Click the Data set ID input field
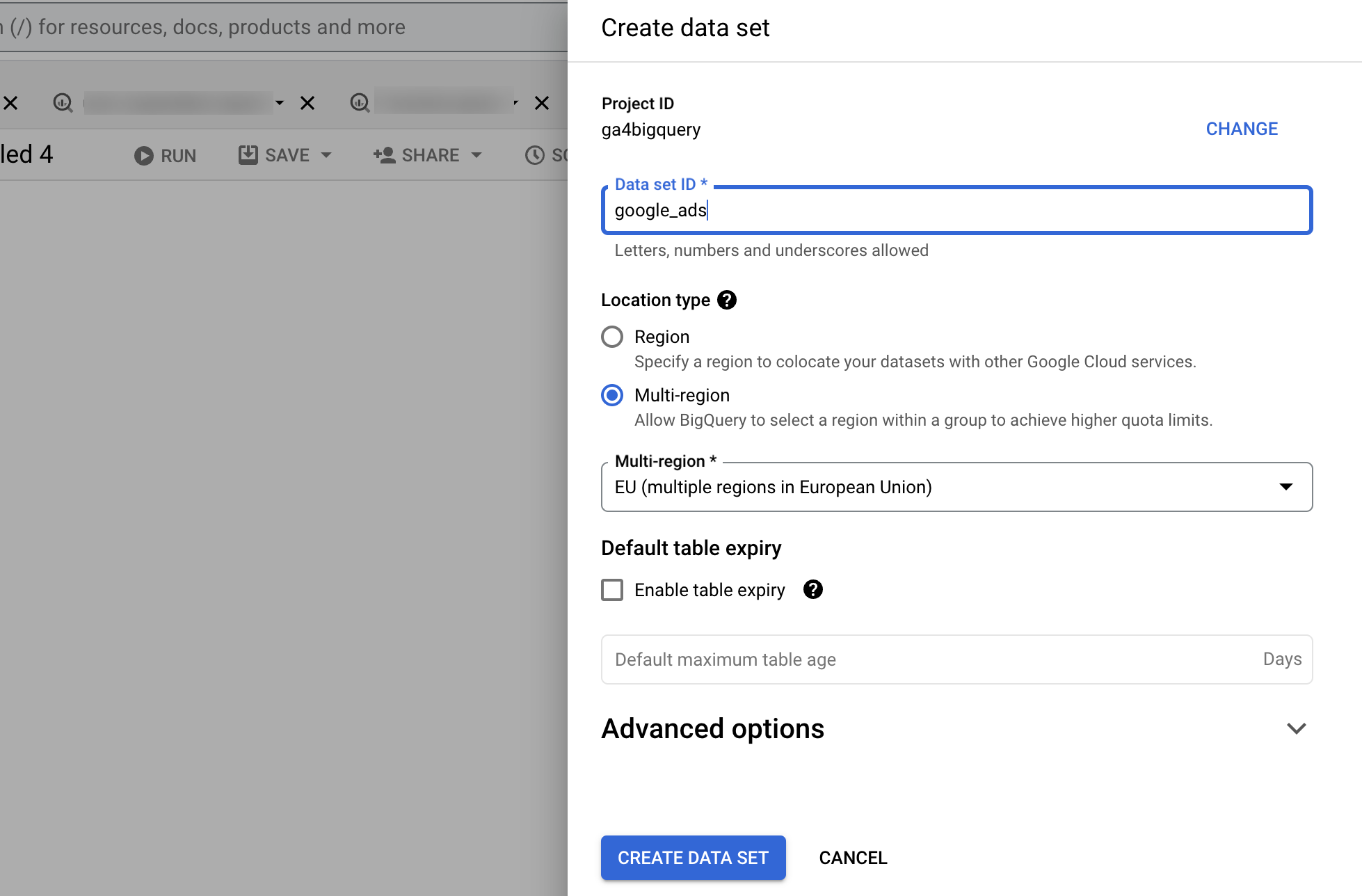1362x896 pixels. [x=956, y=210]
